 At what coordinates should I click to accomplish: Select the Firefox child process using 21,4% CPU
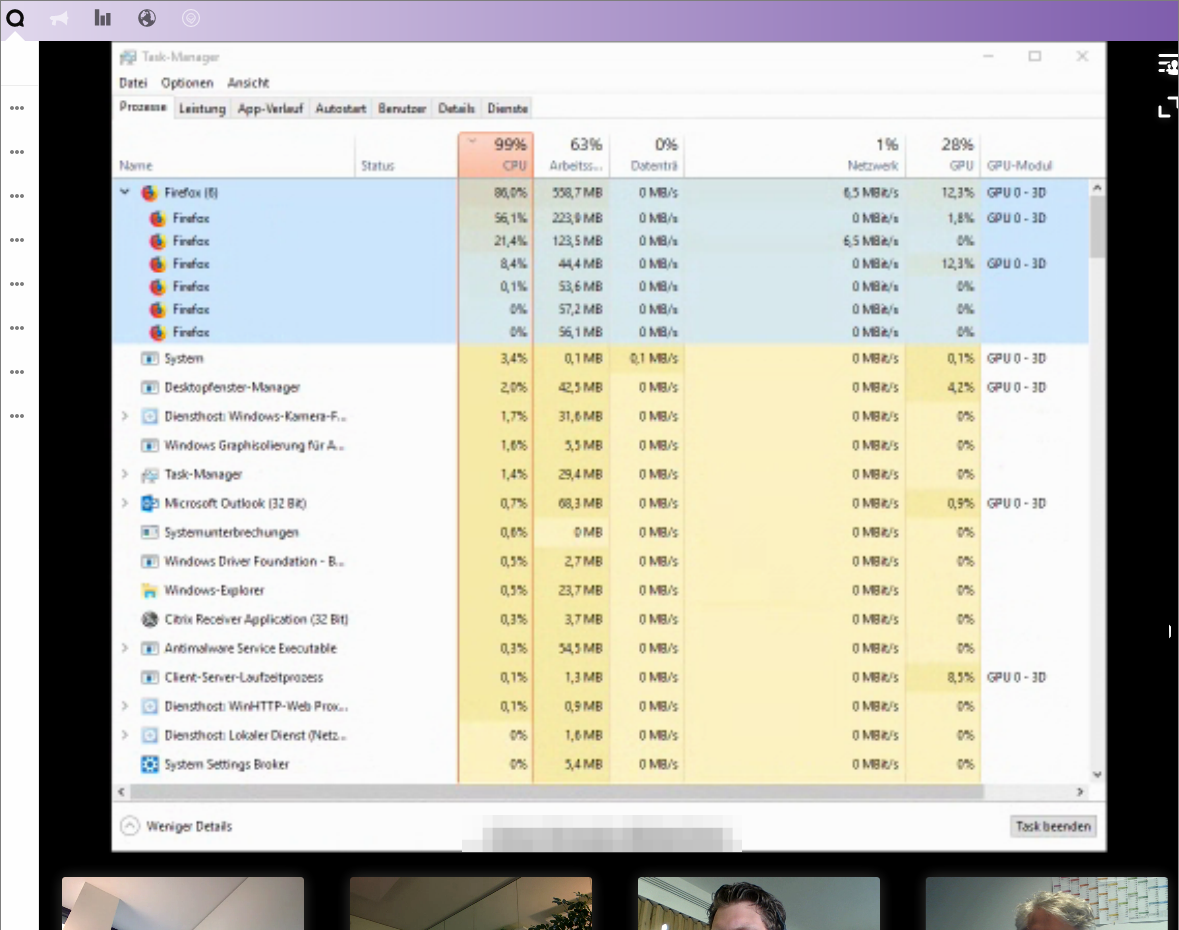click(x=600, y=241)
